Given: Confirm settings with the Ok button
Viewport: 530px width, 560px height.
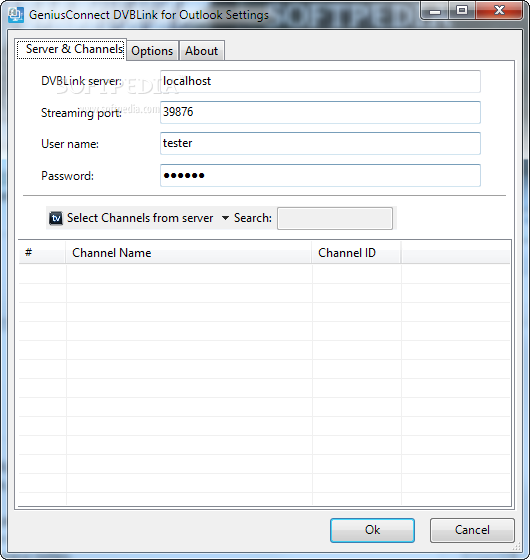Looking at the screenshot, I should (372, 530).
